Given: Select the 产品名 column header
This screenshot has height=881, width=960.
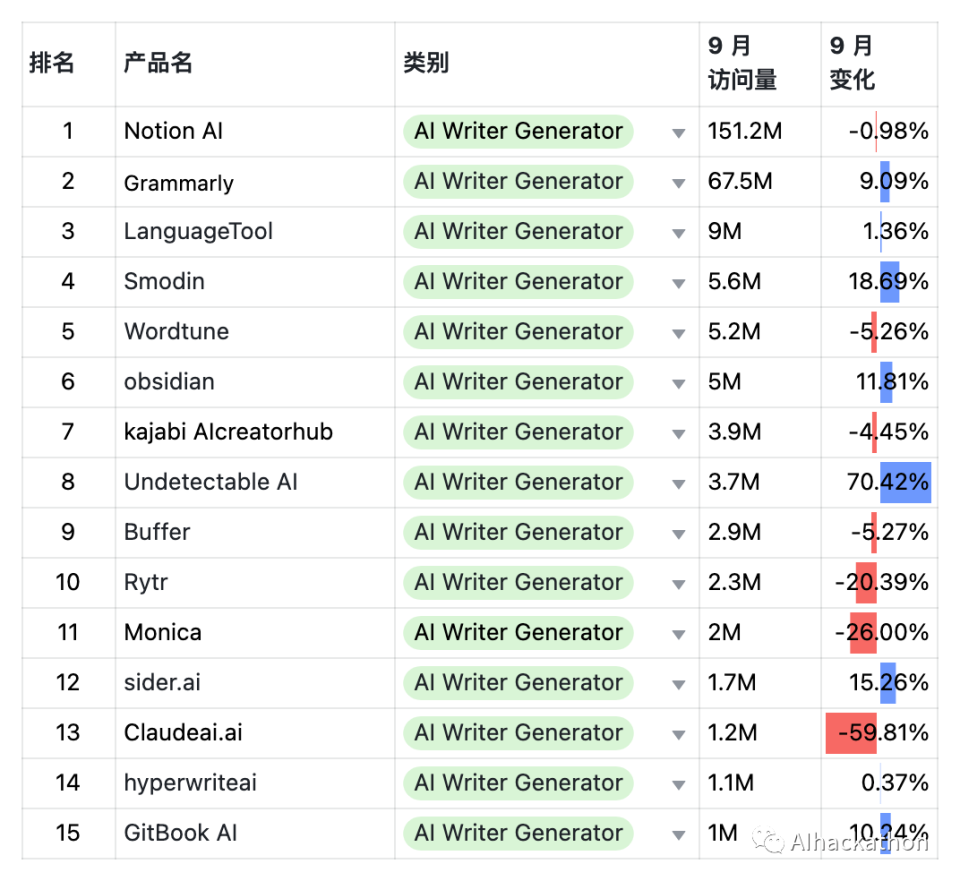Looking at the screenshot, I should pyautogui.click(x=158, y=63).
